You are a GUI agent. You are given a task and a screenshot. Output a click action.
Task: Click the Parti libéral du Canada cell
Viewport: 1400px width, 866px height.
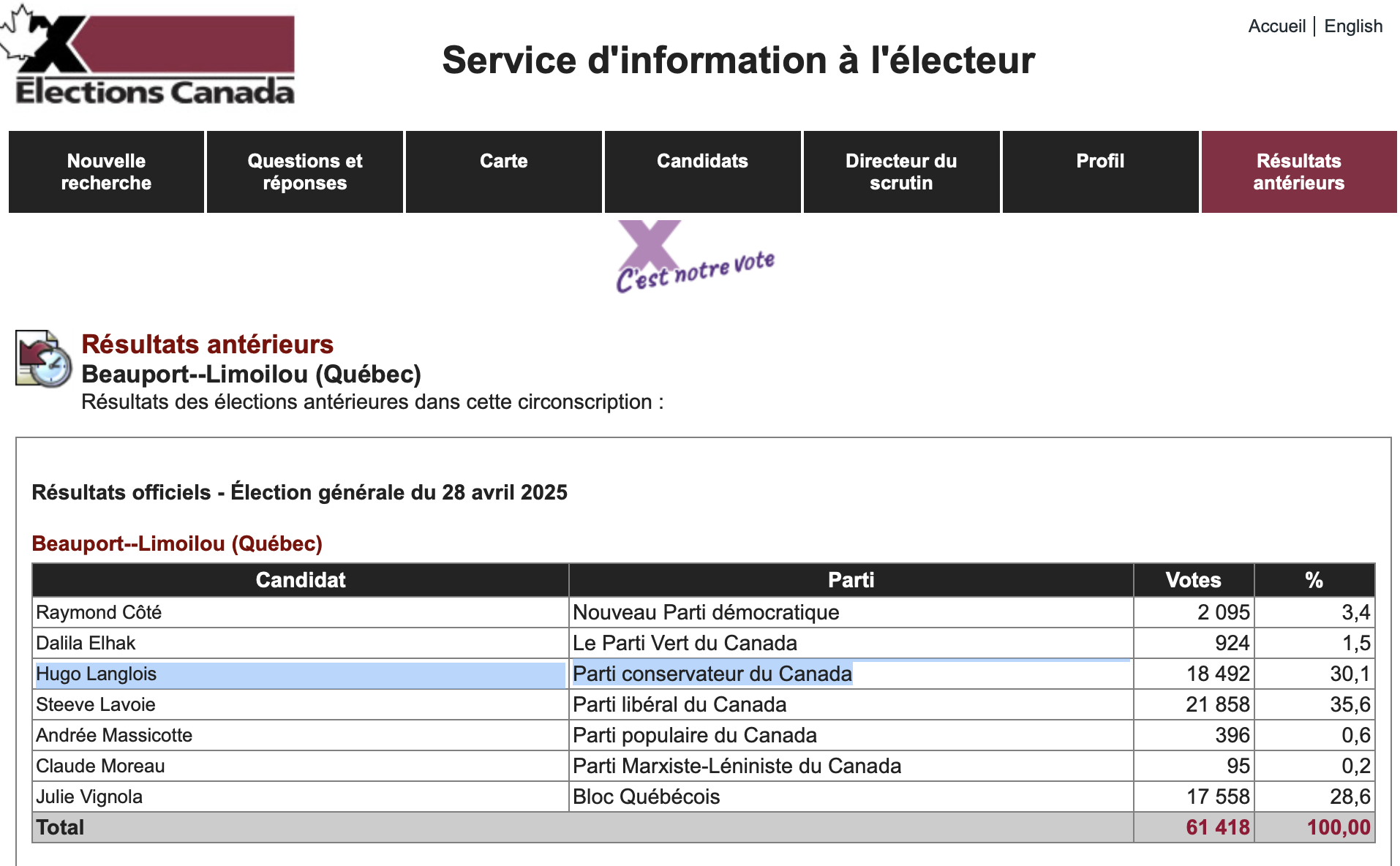[x=680, y=704]
